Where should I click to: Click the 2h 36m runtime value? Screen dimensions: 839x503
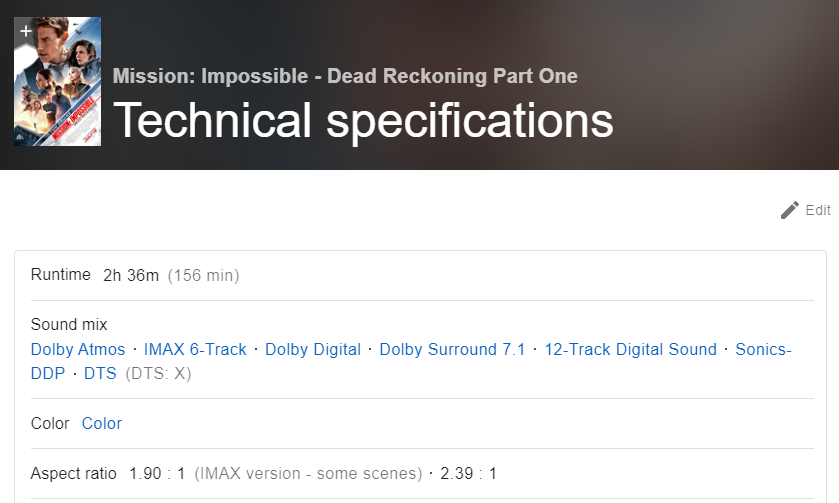tap(131, 275)
